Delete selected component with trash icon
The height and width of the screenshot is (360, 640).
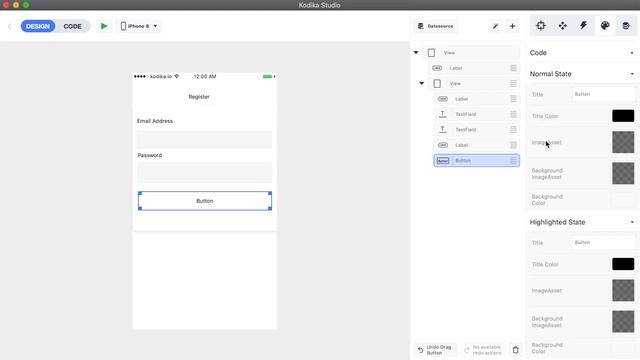516,350
